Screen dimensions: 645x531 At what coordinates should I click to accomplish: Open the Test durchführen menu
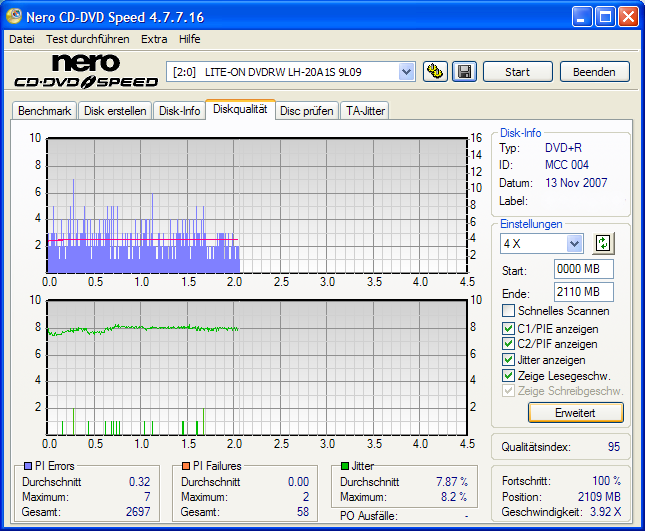click(87, 39)
